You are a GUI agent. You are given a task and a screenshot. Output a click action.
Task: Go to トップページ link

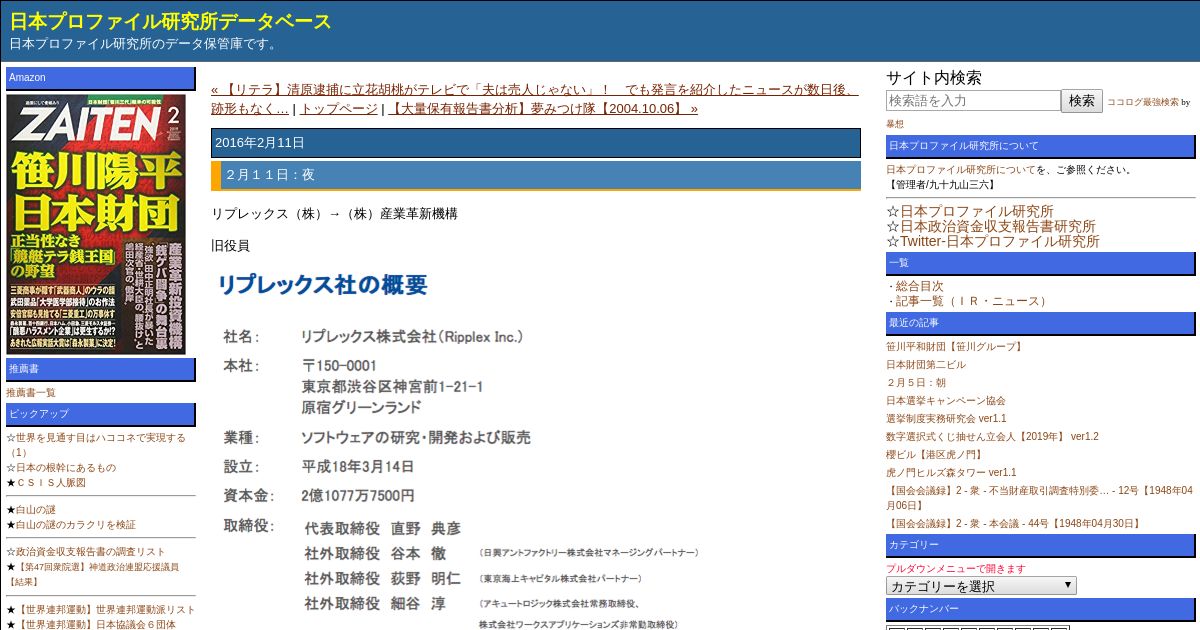coord(339,108)
